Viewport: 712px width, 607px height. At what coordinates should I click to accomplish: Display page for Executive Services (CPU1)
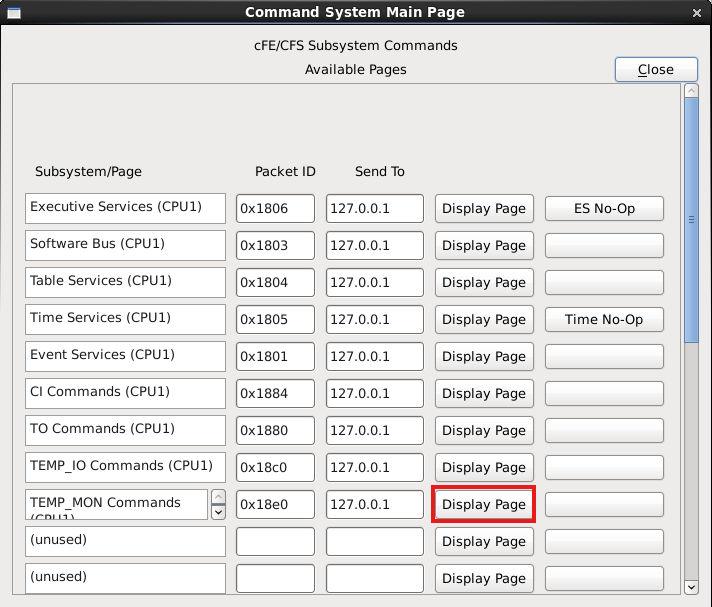click(x=483, y=209)
